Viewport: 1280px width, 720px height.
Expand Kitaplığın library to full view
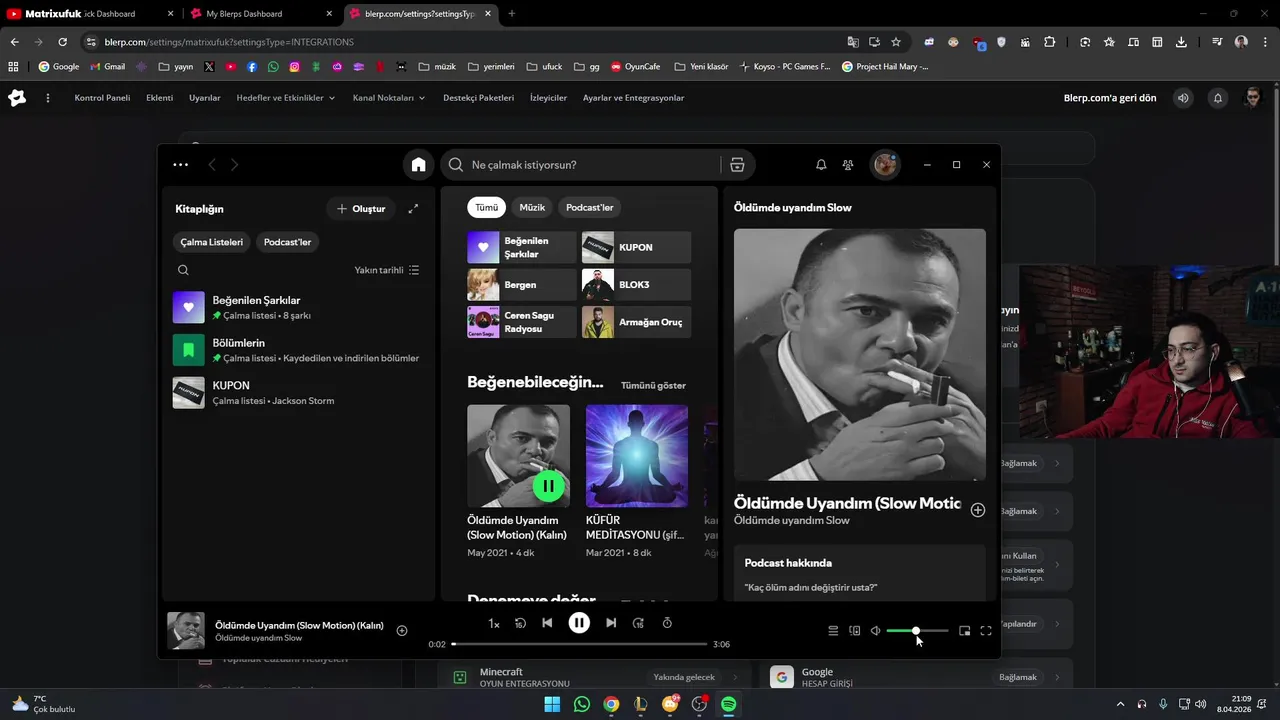(x=413, y=209)
